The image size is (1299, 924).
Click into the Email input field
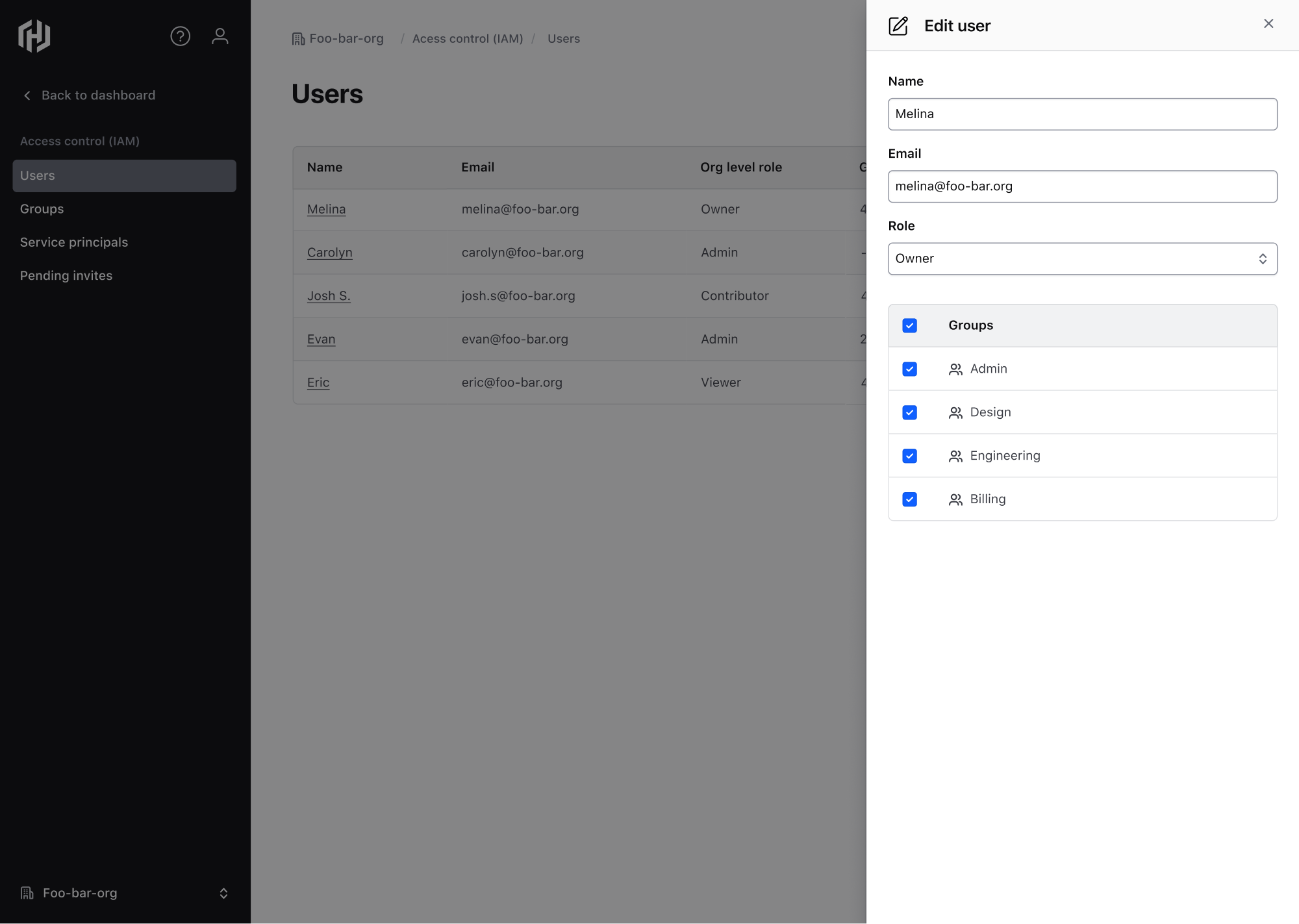(1082, 187)
